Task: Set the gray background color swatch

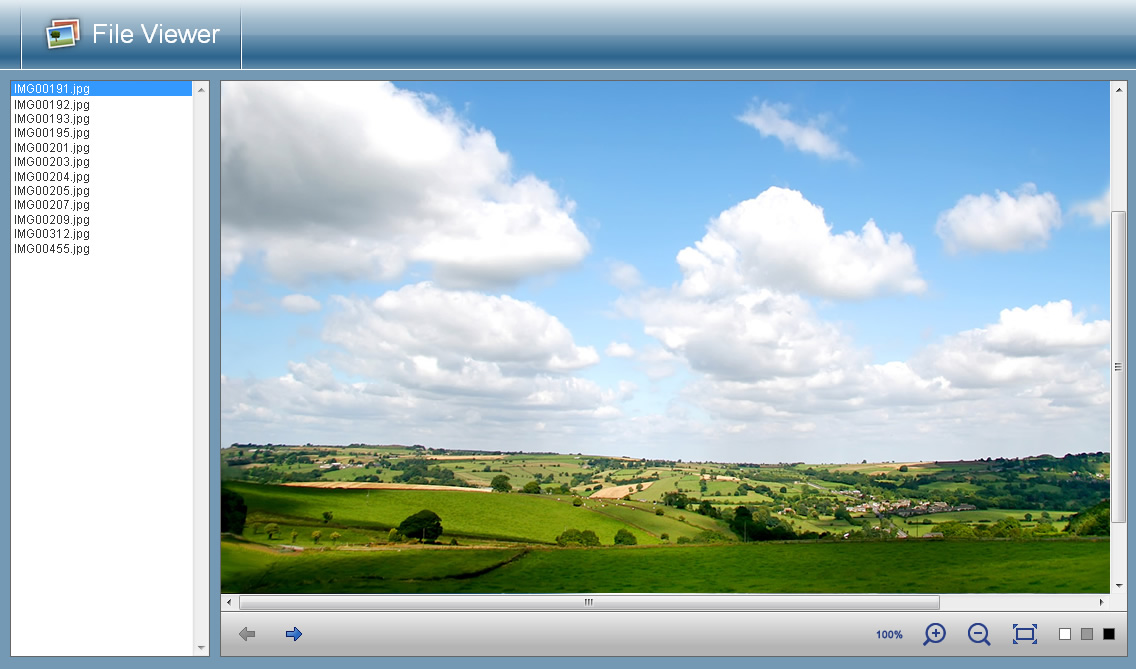Action: pyautogui.click(x=1087, y=634)
